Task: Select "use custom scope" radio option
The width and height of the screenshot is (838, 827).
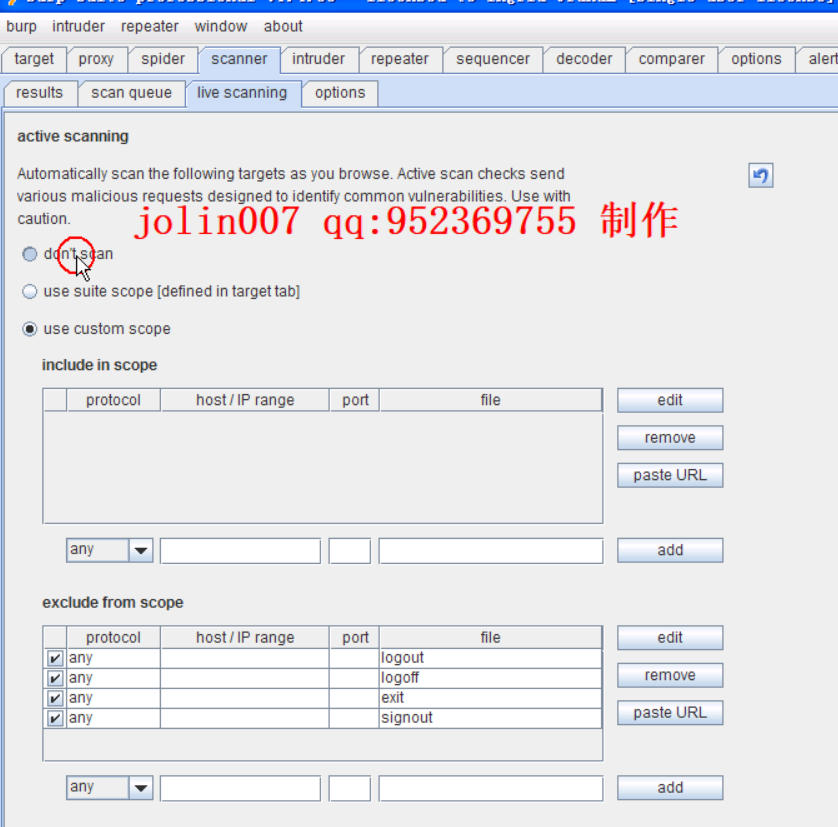Action: pos(30,329)
